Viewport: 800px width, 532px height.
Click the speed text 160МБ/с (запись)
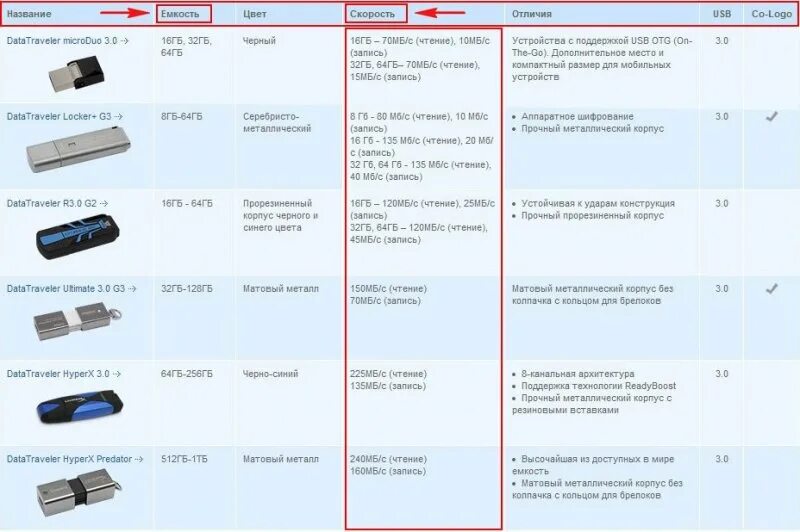point(388,471)
